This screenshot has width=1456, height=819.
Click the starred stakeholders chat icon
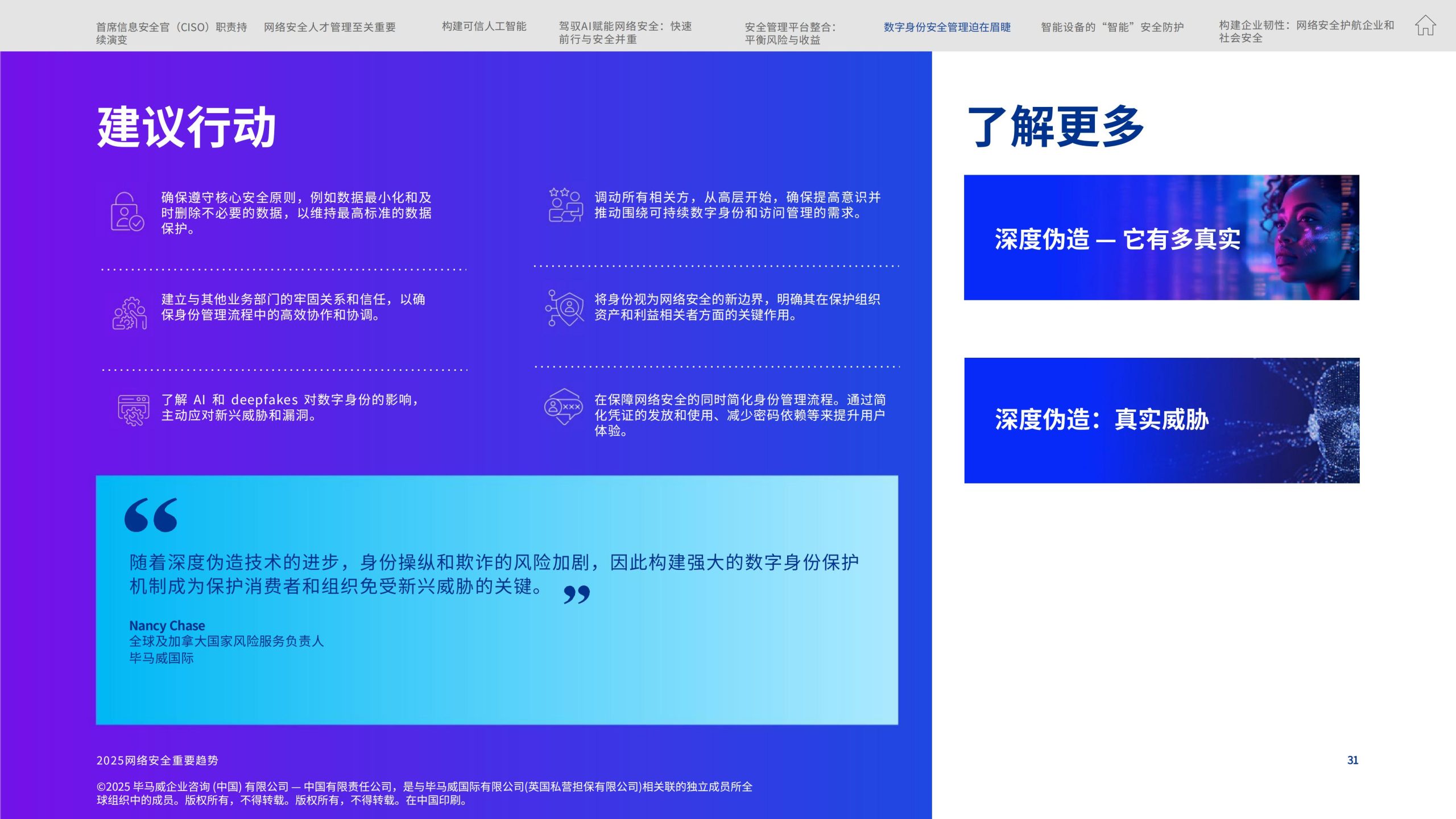point(565,205)
